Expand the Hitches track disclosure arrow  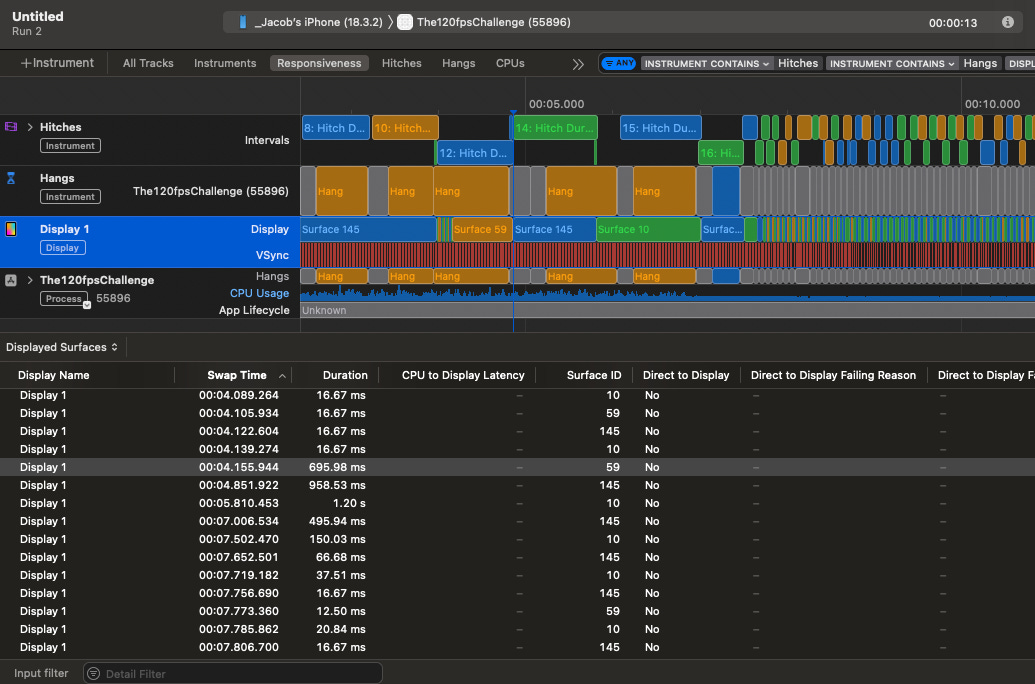[30, 127]
